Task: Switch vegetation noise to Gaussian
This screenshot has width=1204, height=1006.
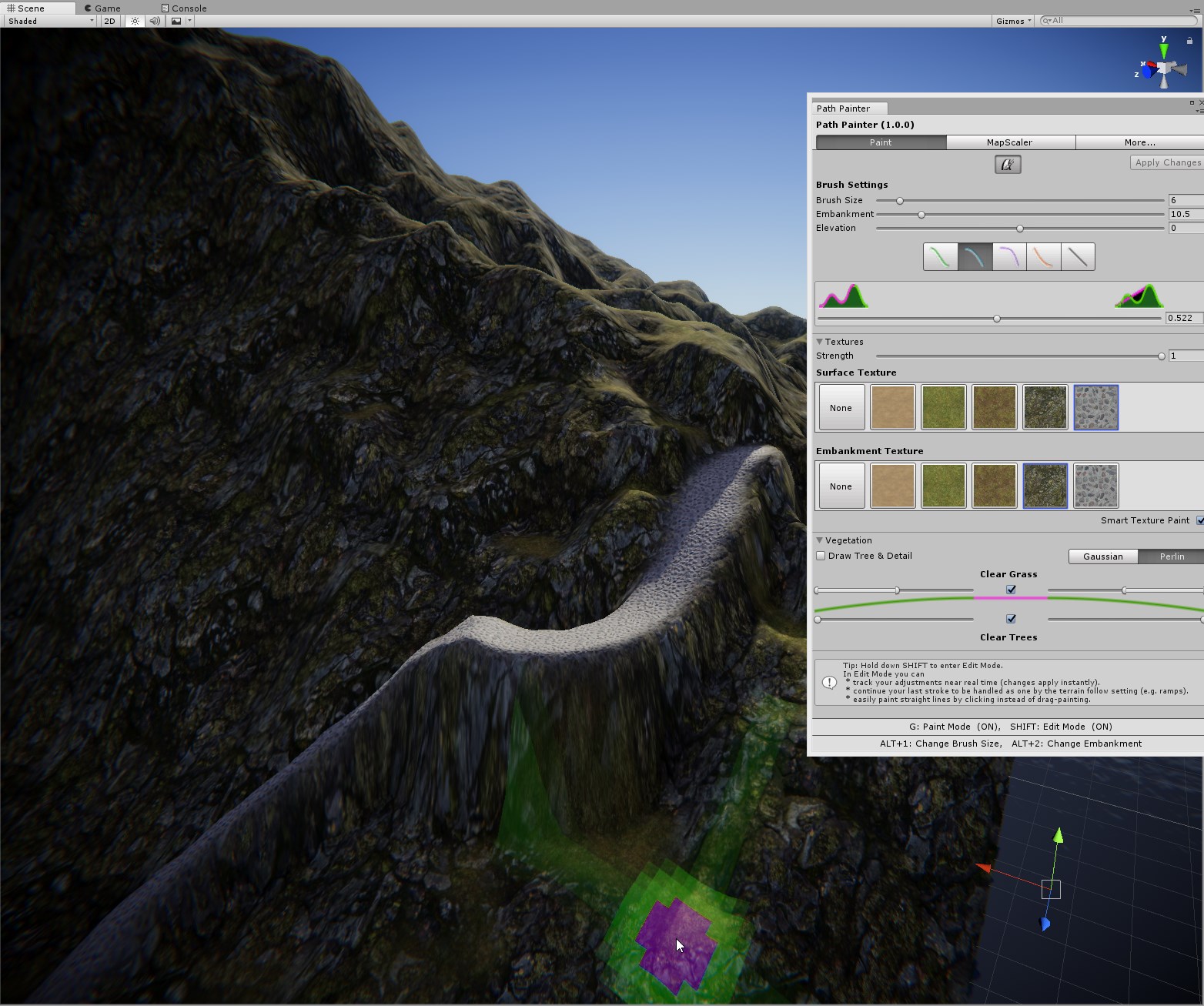Action: coord(1102,556)
